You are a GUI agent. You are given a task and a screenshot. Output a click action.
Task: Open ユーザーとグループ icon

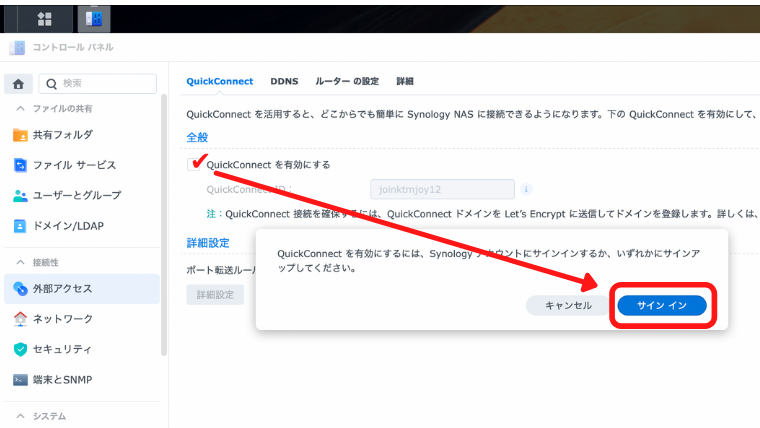20,195
